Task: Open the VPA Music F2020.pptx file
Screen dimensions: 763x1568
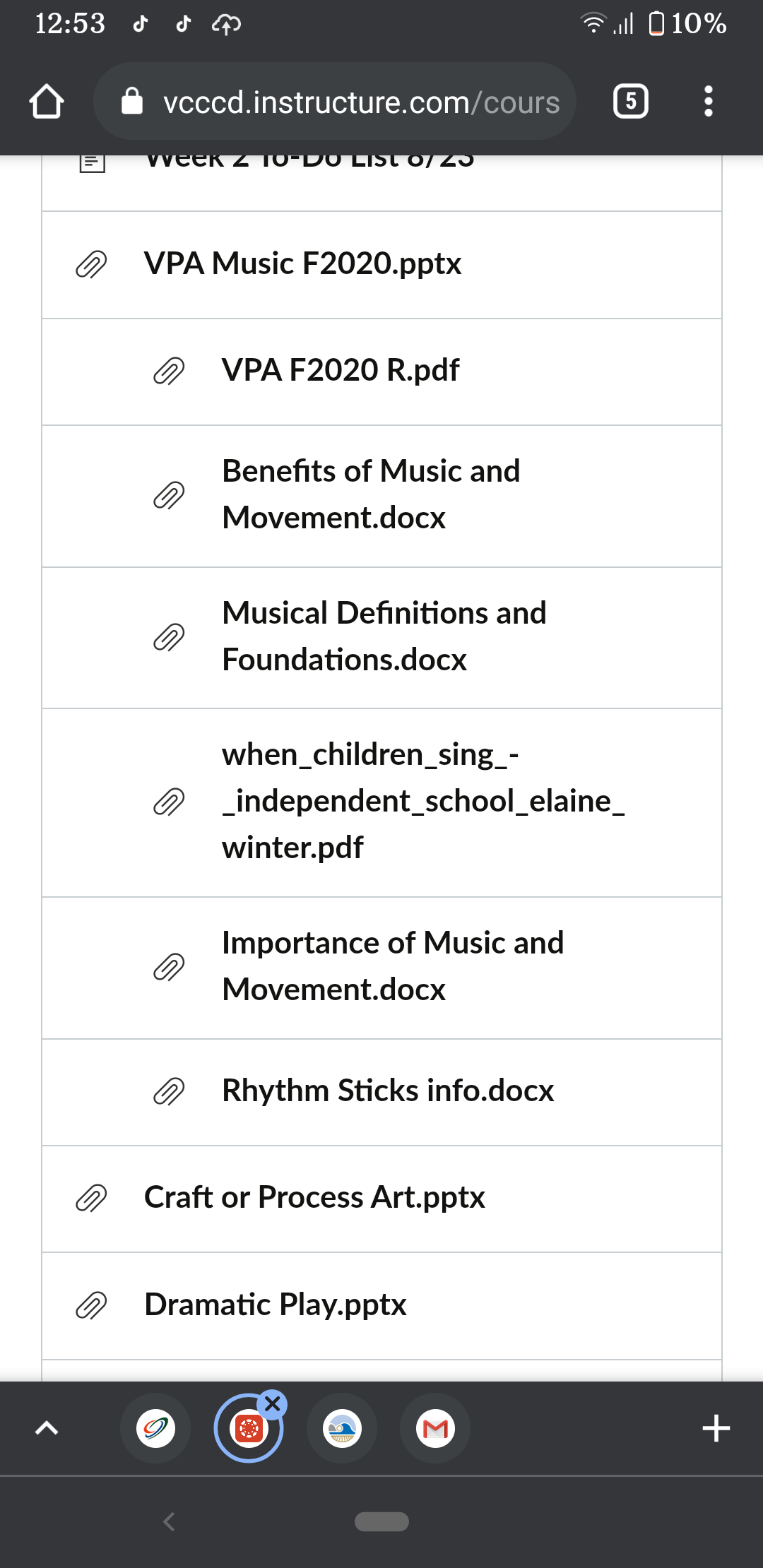Action: [x=303, y=263]
